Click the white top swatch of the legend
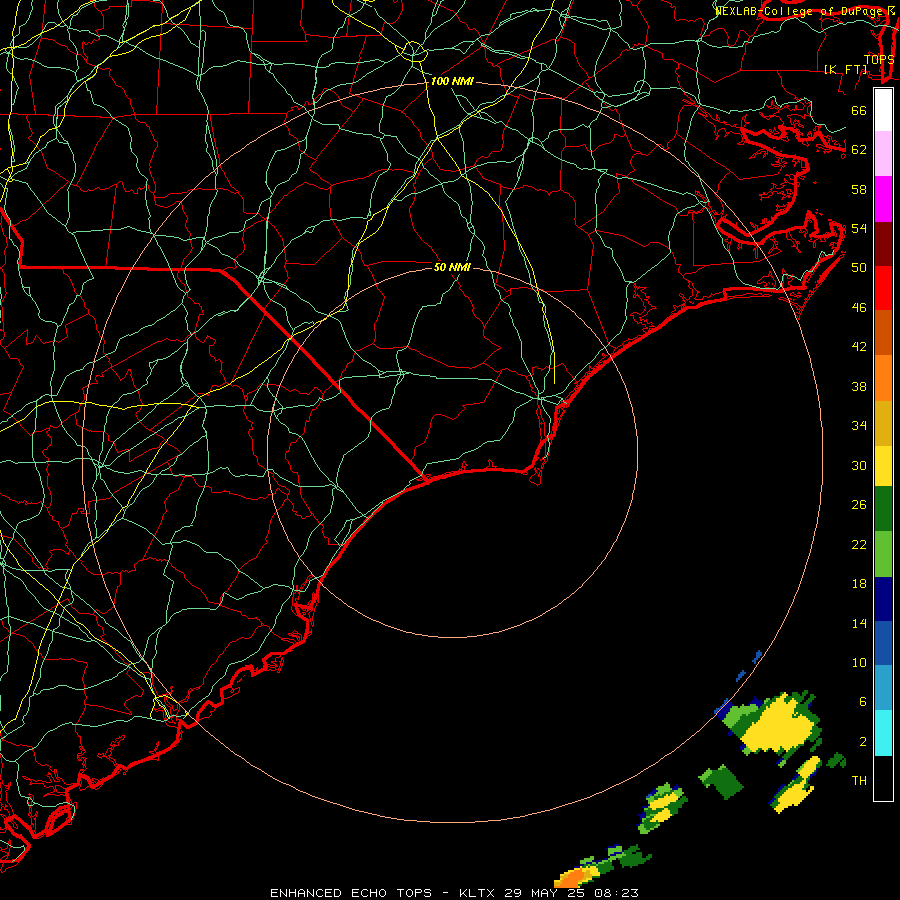Viewport: 900px width, 900px height. pyautogui.click(x=883, y=110)
